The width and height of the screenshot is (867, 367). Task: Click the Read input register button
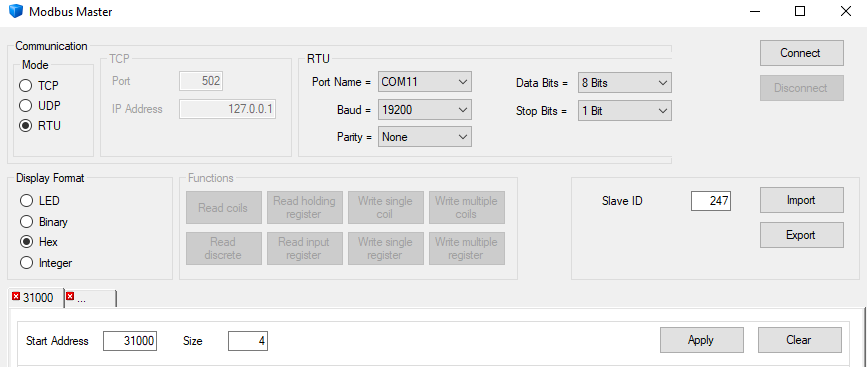click(x=305, y=249)
